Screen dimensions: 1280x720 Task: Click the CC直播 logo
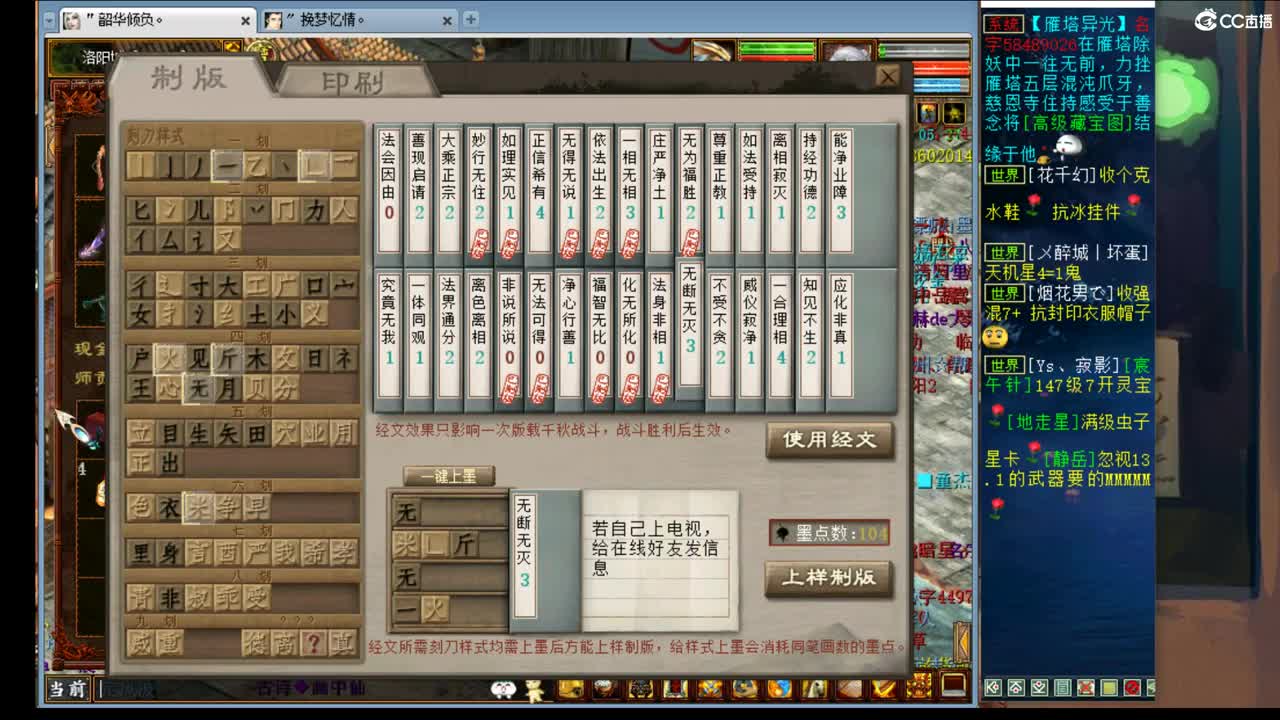coord(1233,20)
